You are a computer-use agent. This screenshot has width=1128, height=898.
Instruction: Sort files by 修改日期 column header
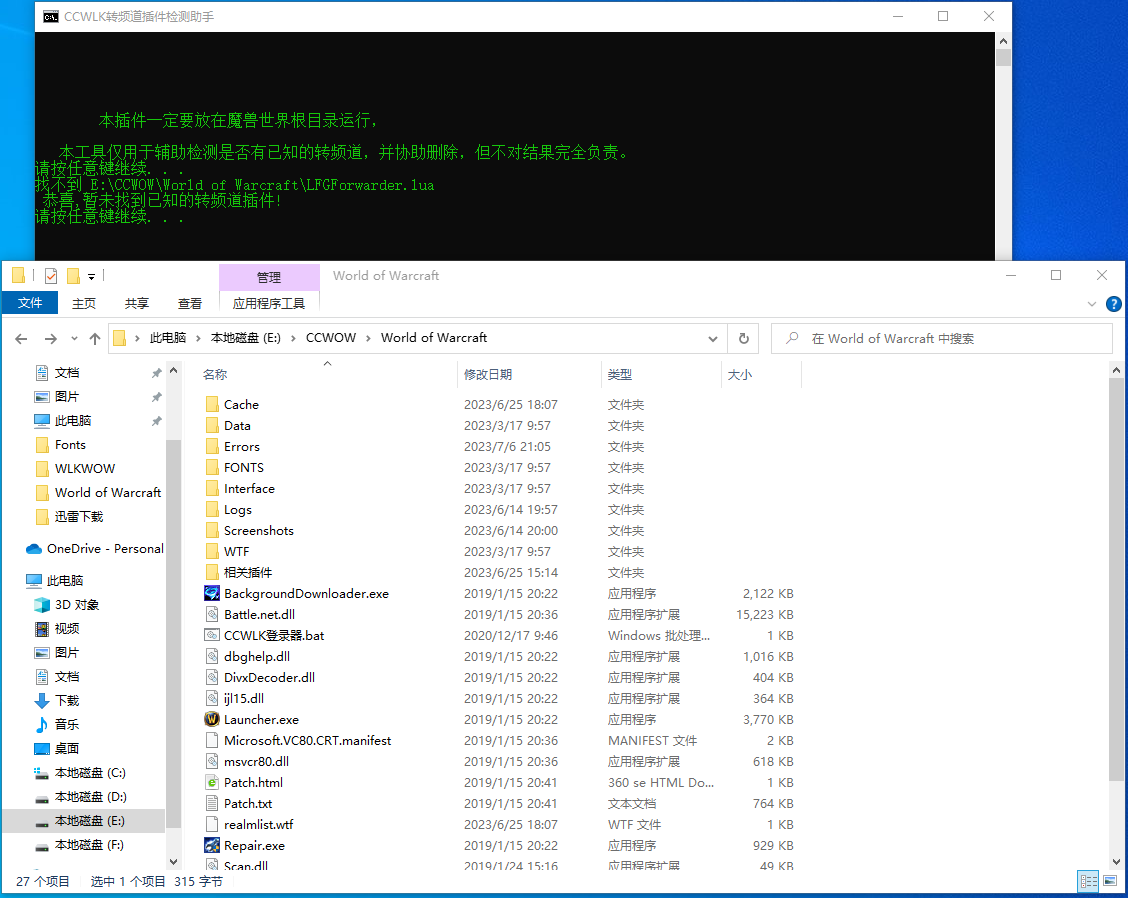pyautogui.click(x=488, y=374)
